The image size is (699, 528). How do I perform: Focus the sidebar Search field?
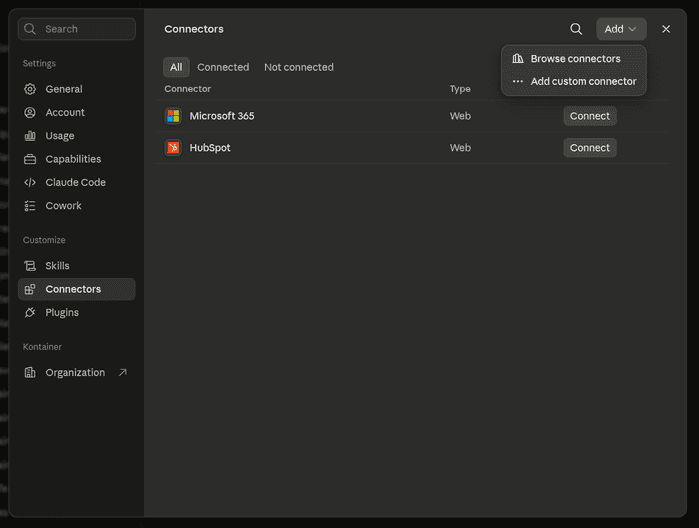pyautogui.click(x=77, y=29)
